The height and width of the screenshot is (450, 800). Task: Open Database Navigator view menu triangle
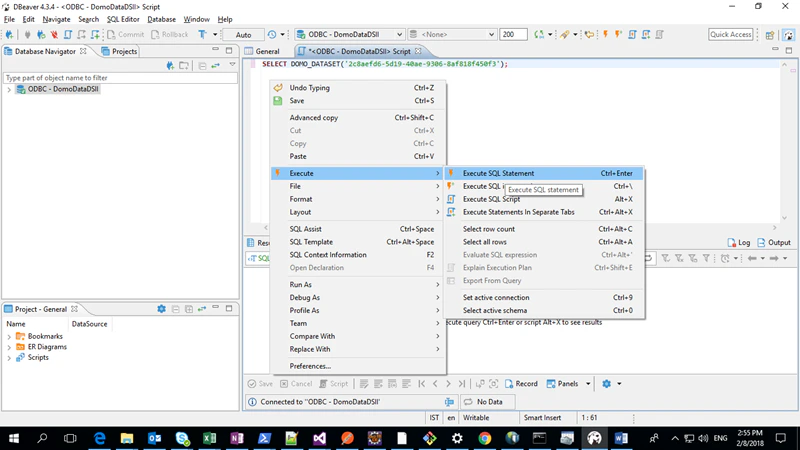pos(232,65)
